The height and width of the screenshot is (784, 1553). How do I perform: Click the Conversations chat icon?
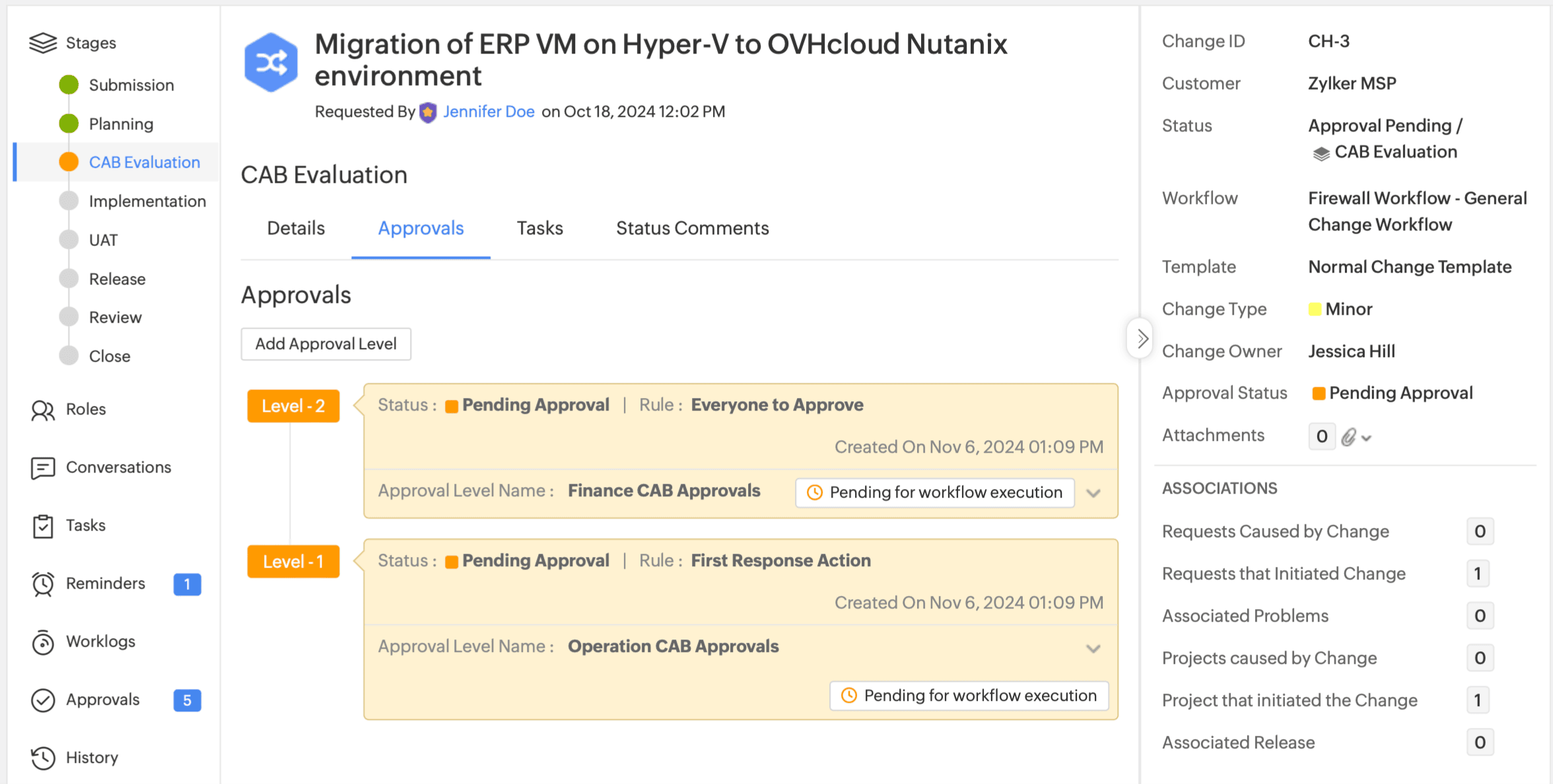43,468
